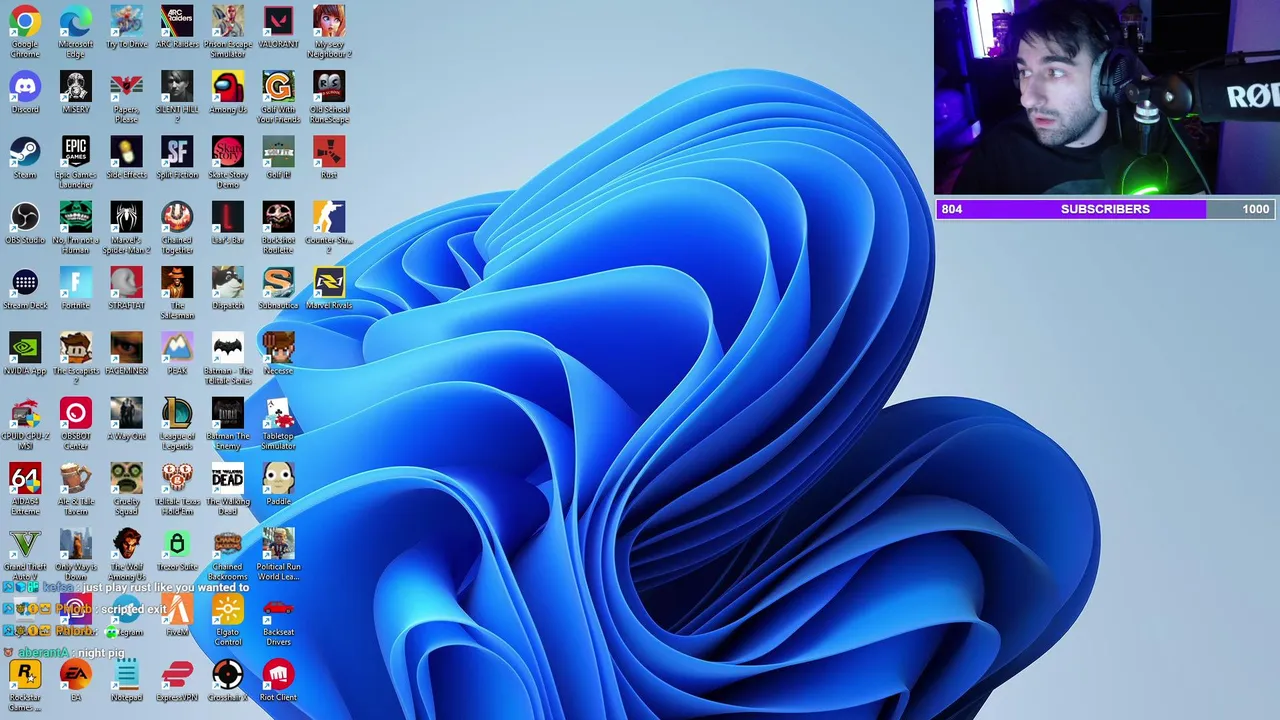
Task: Click Batman - The Telltale Series icon
Action: pos(228,348)
